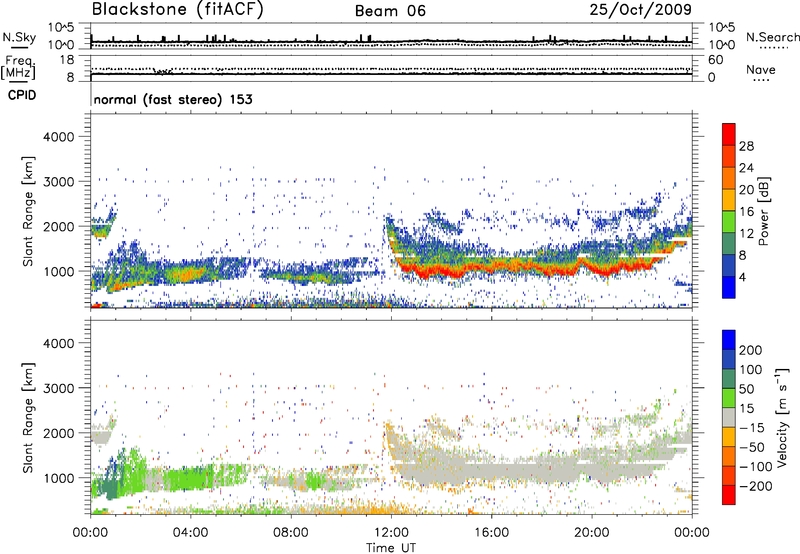Click the yellow Power colorbar segment between 16 and 20
Screen dimensions: 800x554
(x=729, y=200)
